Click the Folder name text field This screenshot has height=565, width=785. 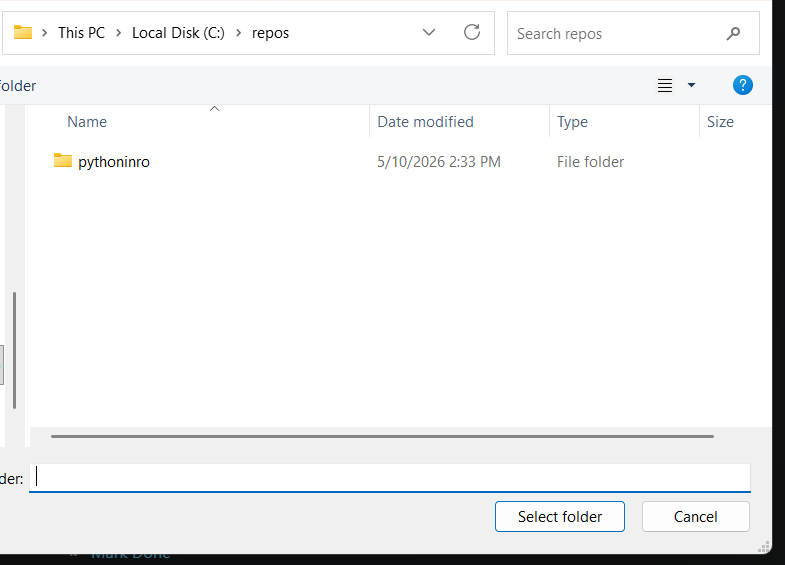389,477
